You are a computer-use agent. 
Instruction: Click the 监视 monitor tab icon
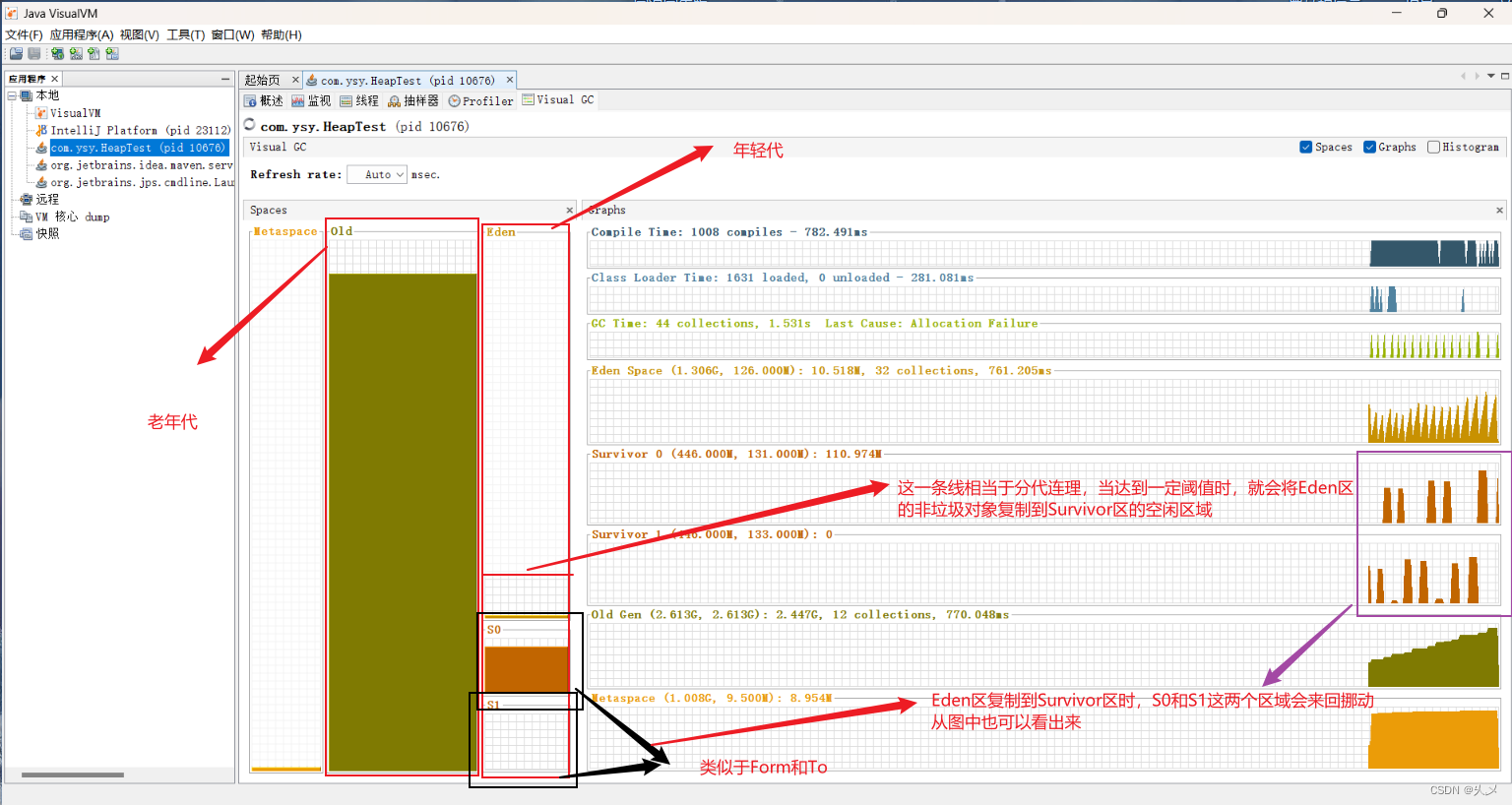pyautogui.click(x=298, y=100)
